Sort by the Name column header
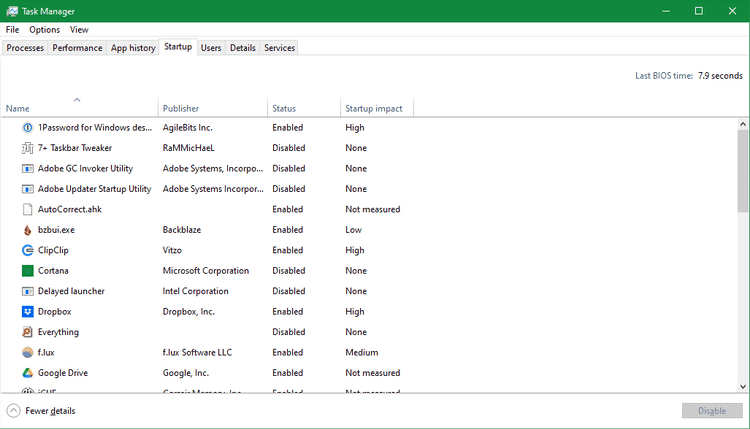The height and width of the screenshot is (429, 750). [x=79, y=109]
